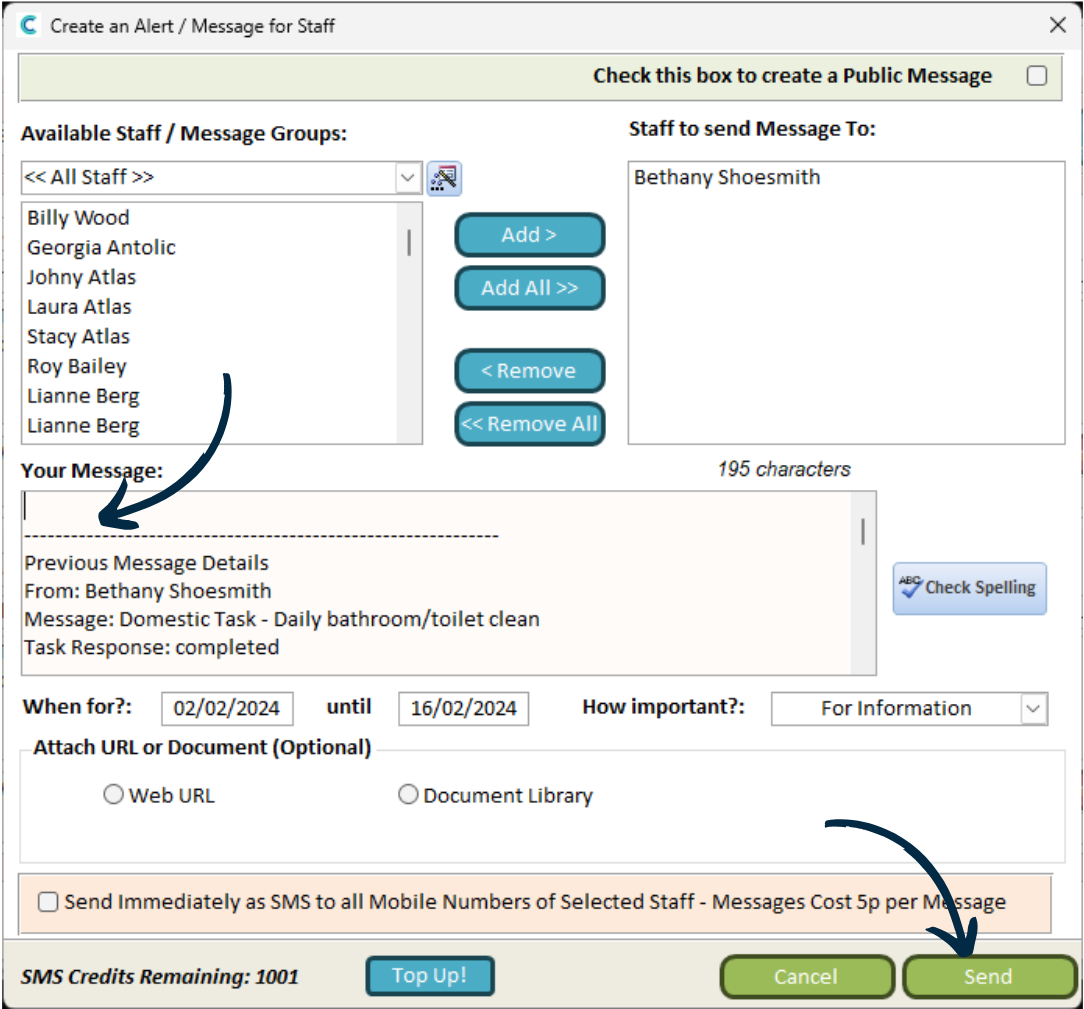Viewport: 1084px width, 1009px height.
Task: Cancel the staff message
Action: coord(807,977)
